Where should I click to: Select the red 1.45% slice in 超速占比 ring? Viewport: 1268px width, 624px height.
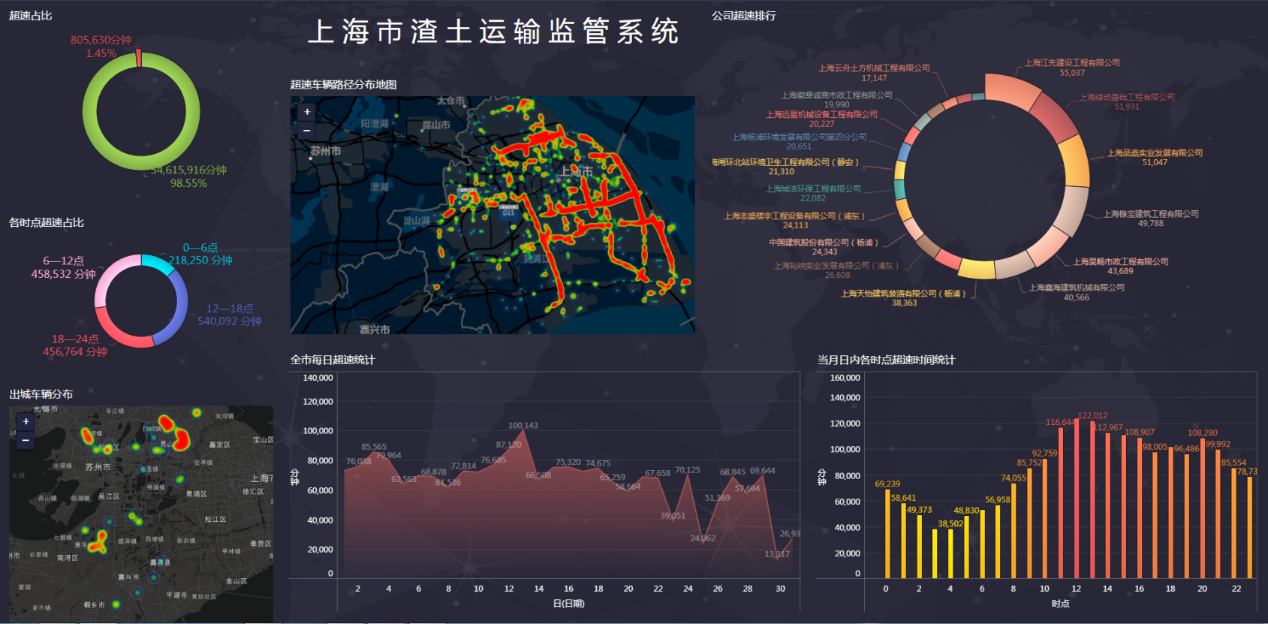tap(139, 57)
